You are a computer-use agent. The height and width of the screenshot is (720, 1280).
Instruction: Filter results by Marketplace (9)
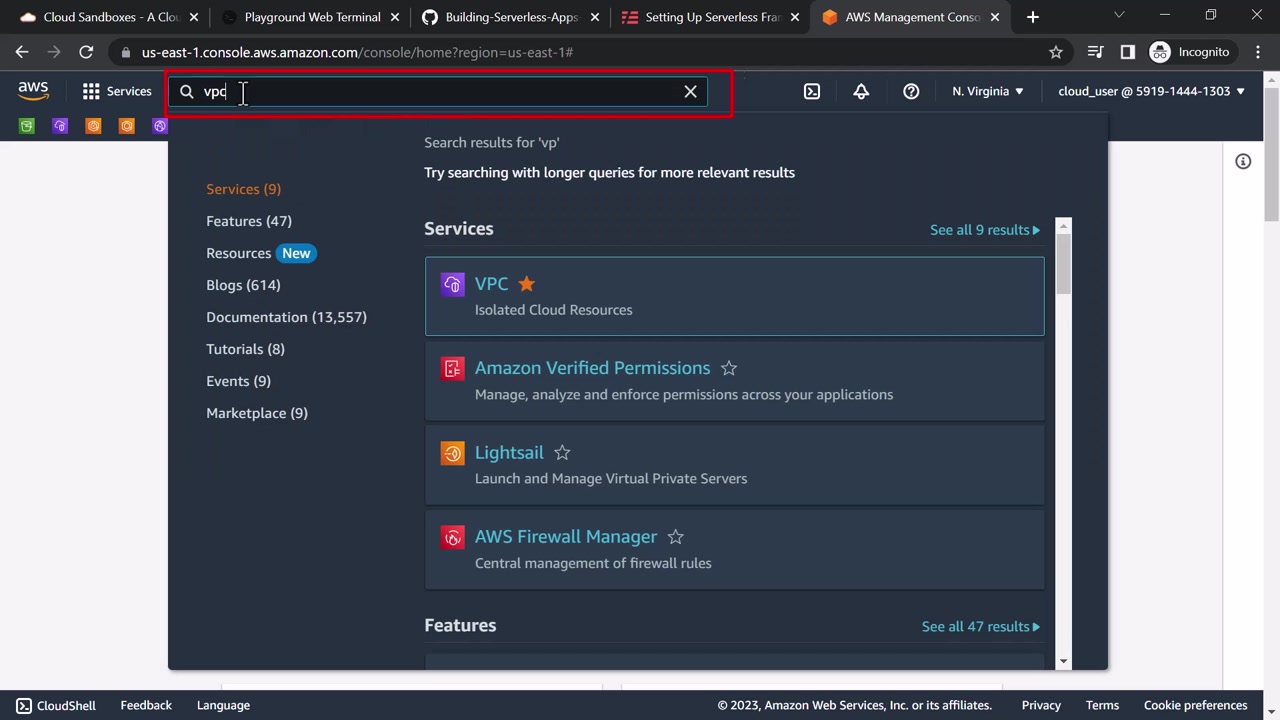257,413
